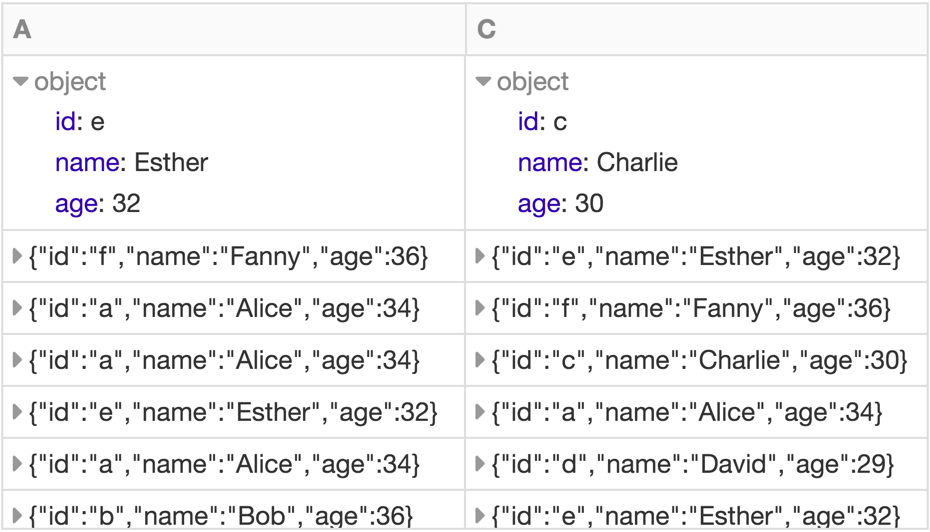This screenshot has height=532, width=930.
Task: Select the "age: 32" property in expanded object
Action: coord(98,204)
